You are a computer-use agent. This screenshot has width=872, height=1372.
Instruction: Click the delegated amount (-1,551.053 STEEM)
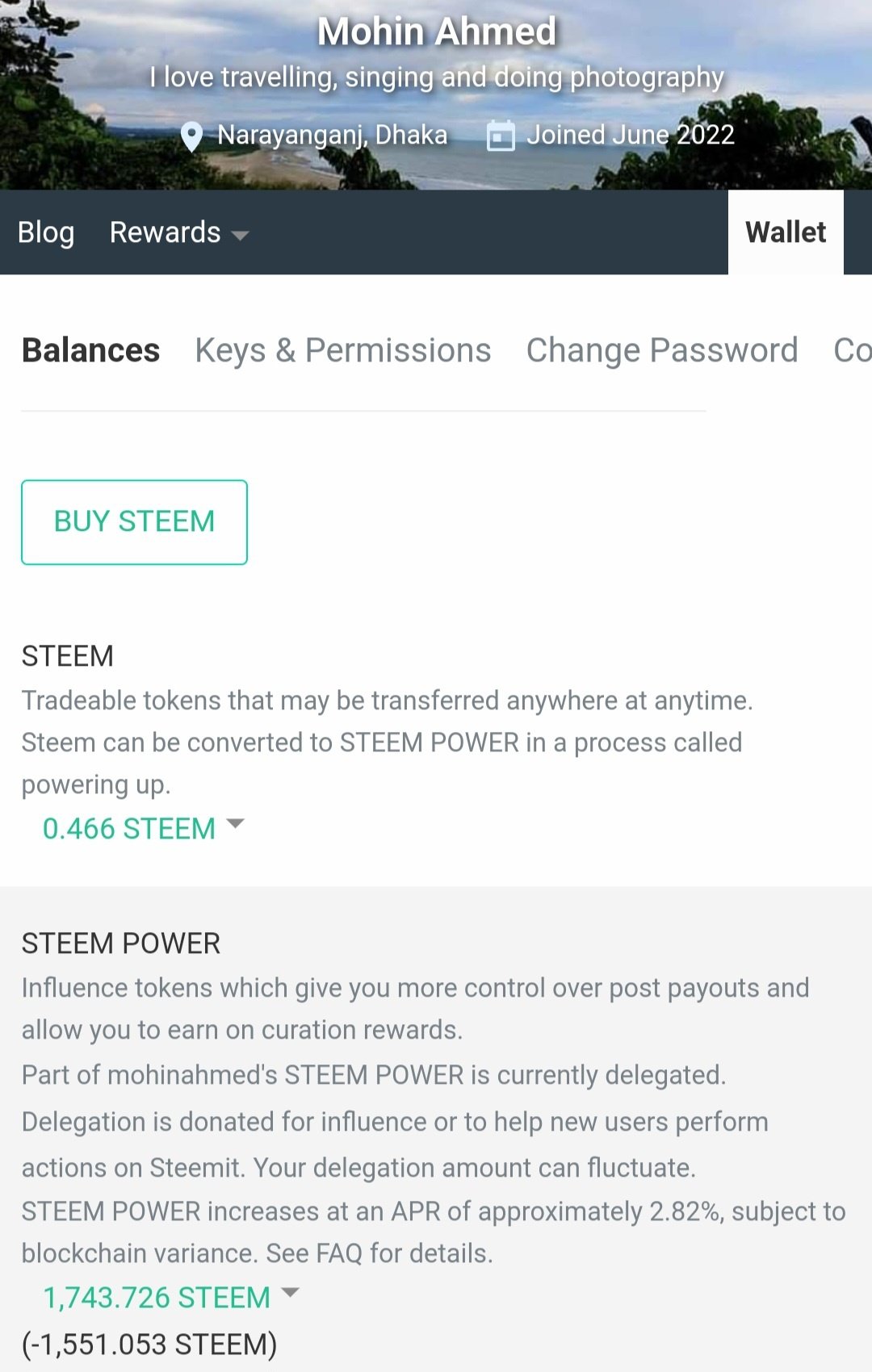149,1345
